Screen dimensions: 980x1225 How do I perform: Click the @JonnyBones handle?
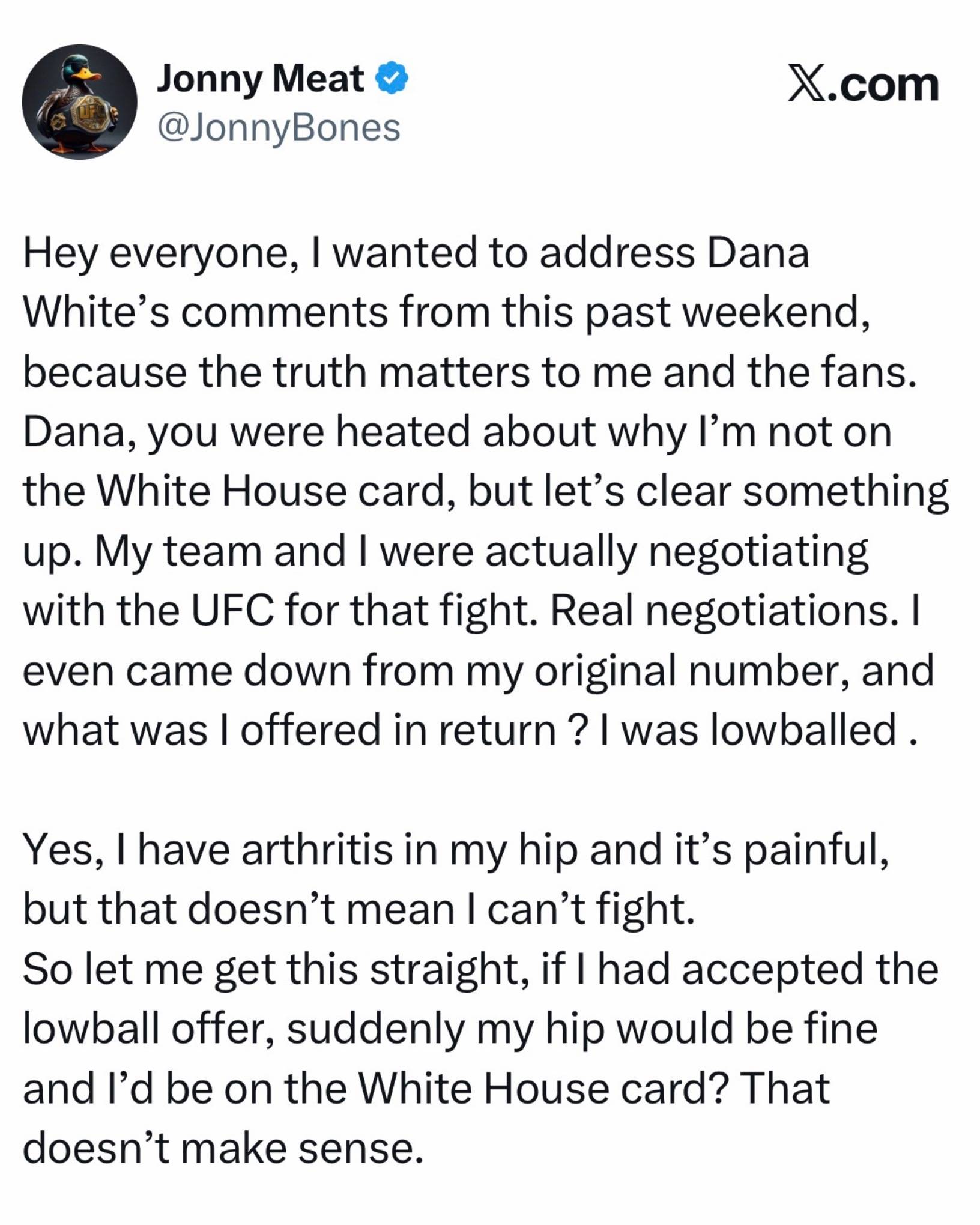tap(279, 128)
